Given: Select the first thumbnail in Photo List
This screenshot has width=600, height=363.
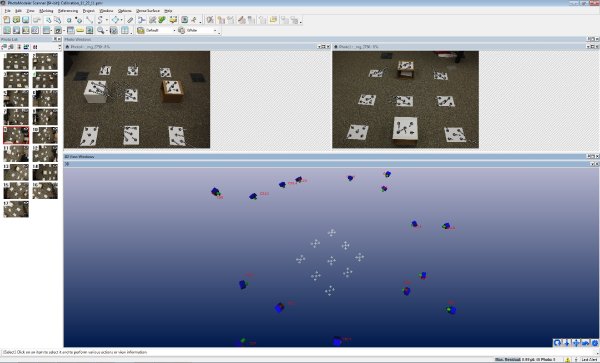Looking at the screenshot, I should tap(16, 62).
